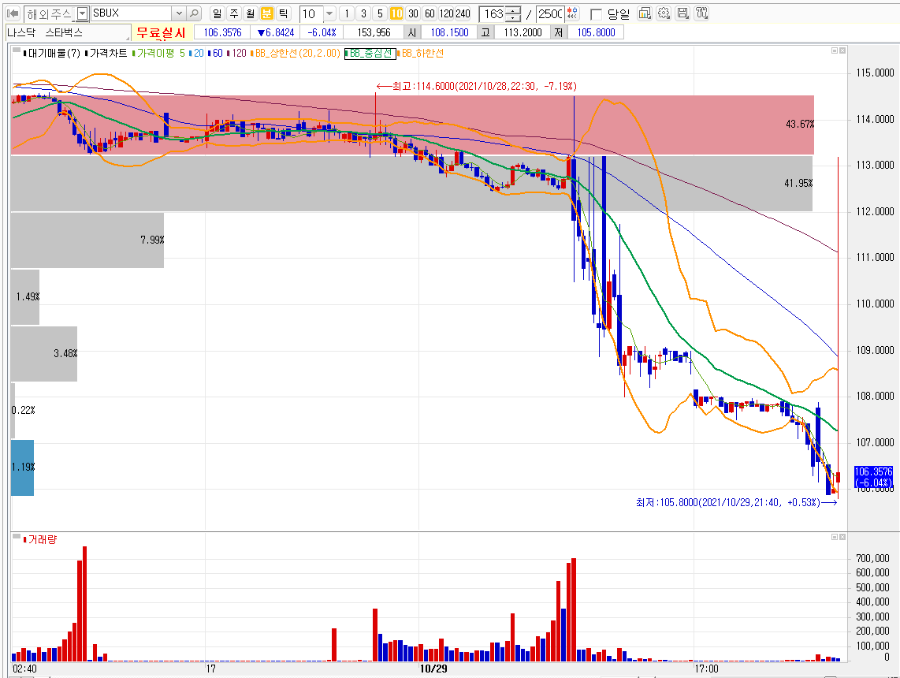The height and width of the screenshot is (678, 900).
Task: Select the 틱 tick period button
Action: click(x=284, y=13)
